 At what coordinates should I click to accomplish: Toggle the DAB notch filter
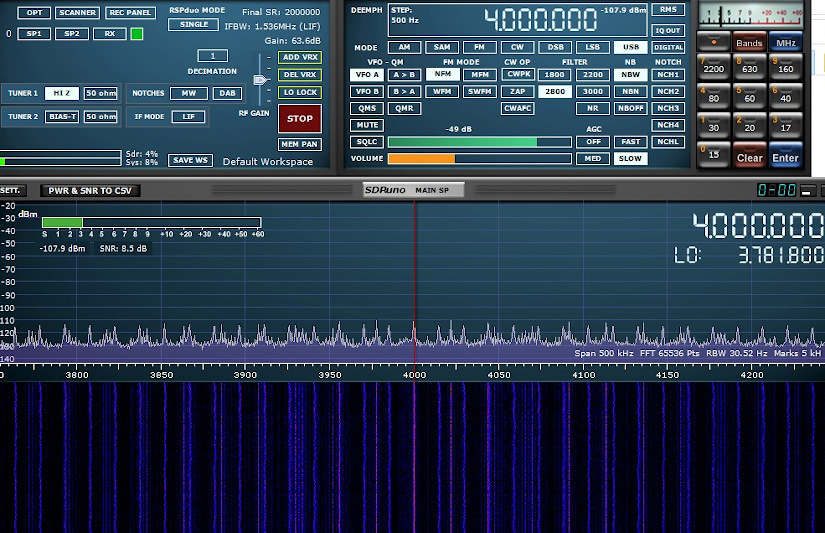227,93
